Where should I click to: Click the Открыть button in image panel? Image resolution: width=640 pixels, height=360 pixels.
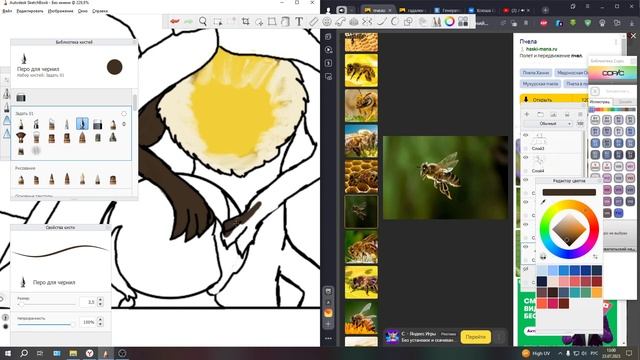(554, 99)
